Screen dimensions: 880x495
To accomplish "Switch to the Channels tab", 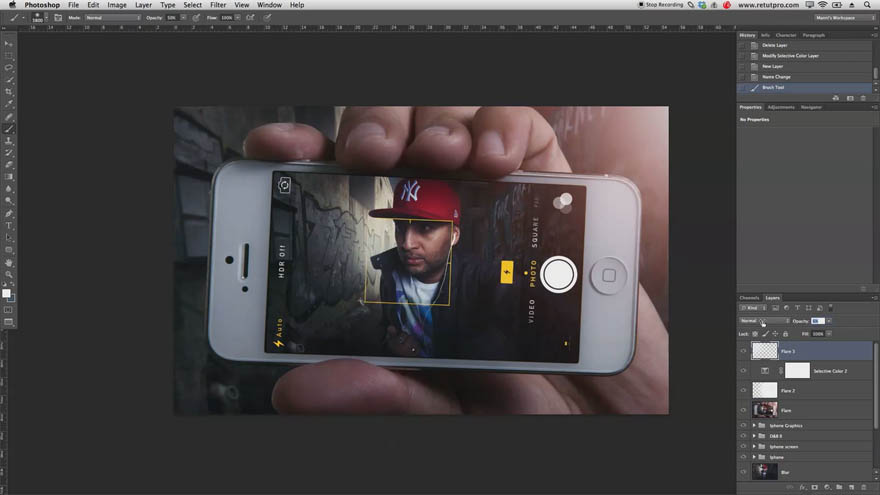I will pyautogui.click(x=749, y=298).
